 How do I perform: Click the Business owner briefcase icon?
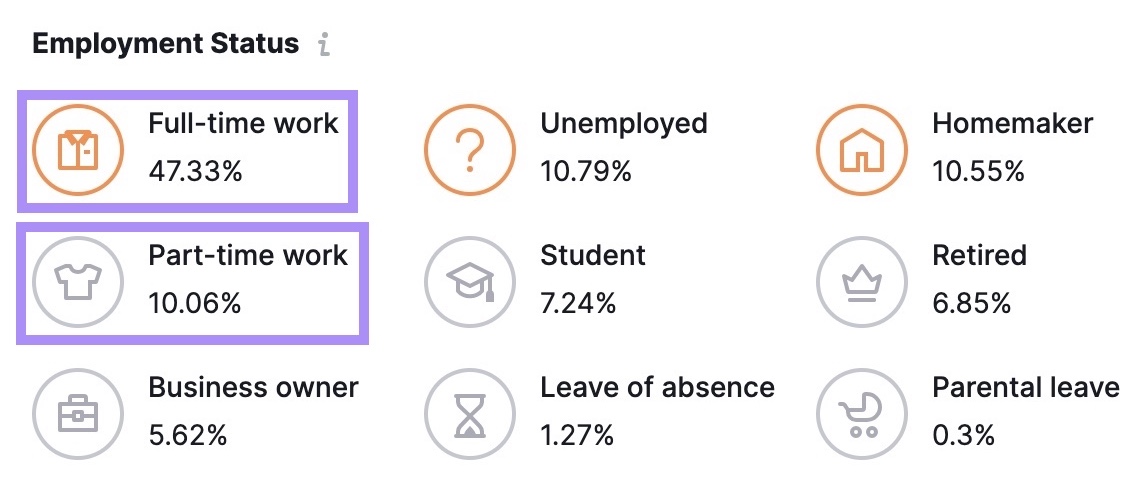coord(77,413)
